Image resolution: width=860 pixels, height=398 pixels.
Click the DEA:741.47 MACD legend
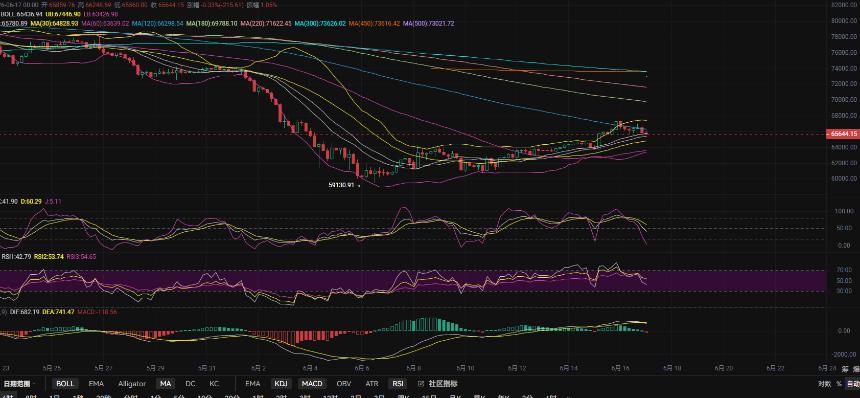click(58, 311)
